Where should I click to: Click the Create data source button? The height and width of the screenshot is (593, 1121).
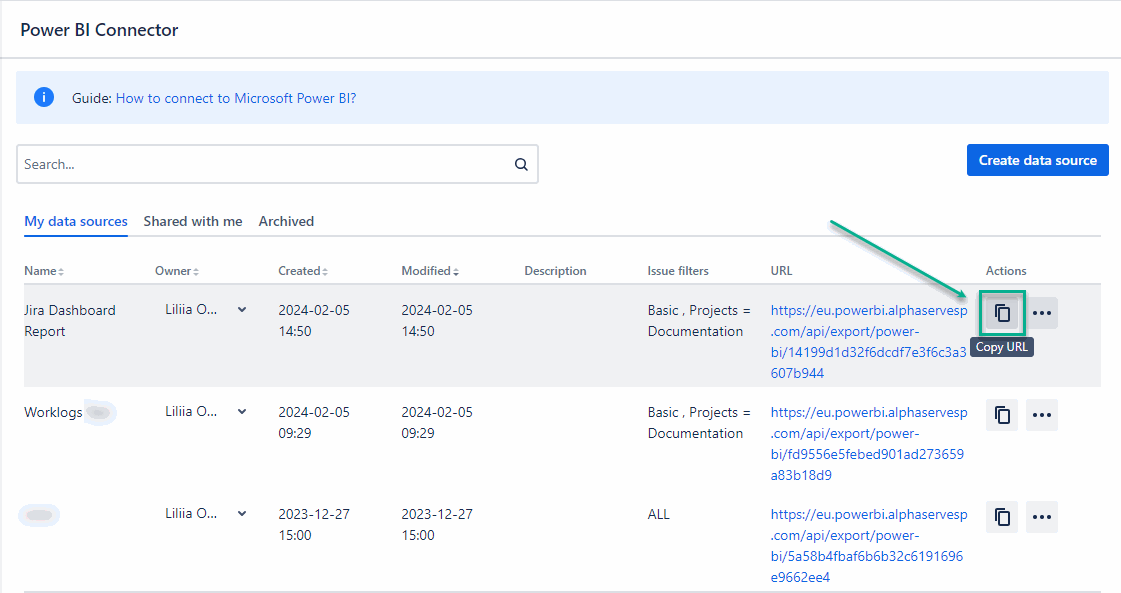coord(1037,160)
